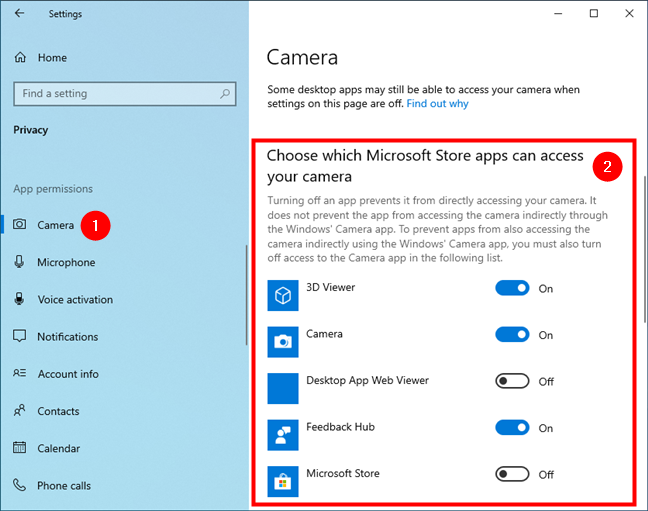Open the Calendar privacy page
This screenshot has width=648, height=511.
click(x=59, y=448)
